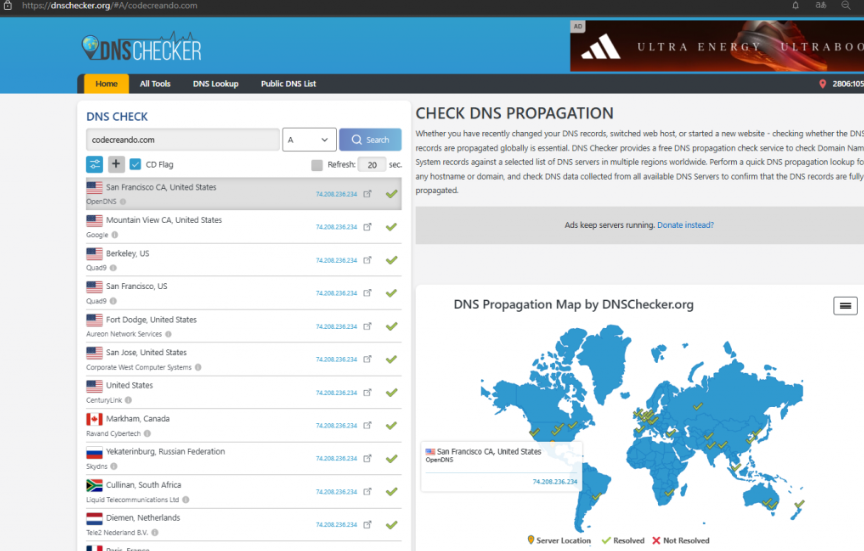Open the map hamburger menu icon
The width and height of the screenshot is (864, 551).
pyautogui.click(x=845, y=306)
